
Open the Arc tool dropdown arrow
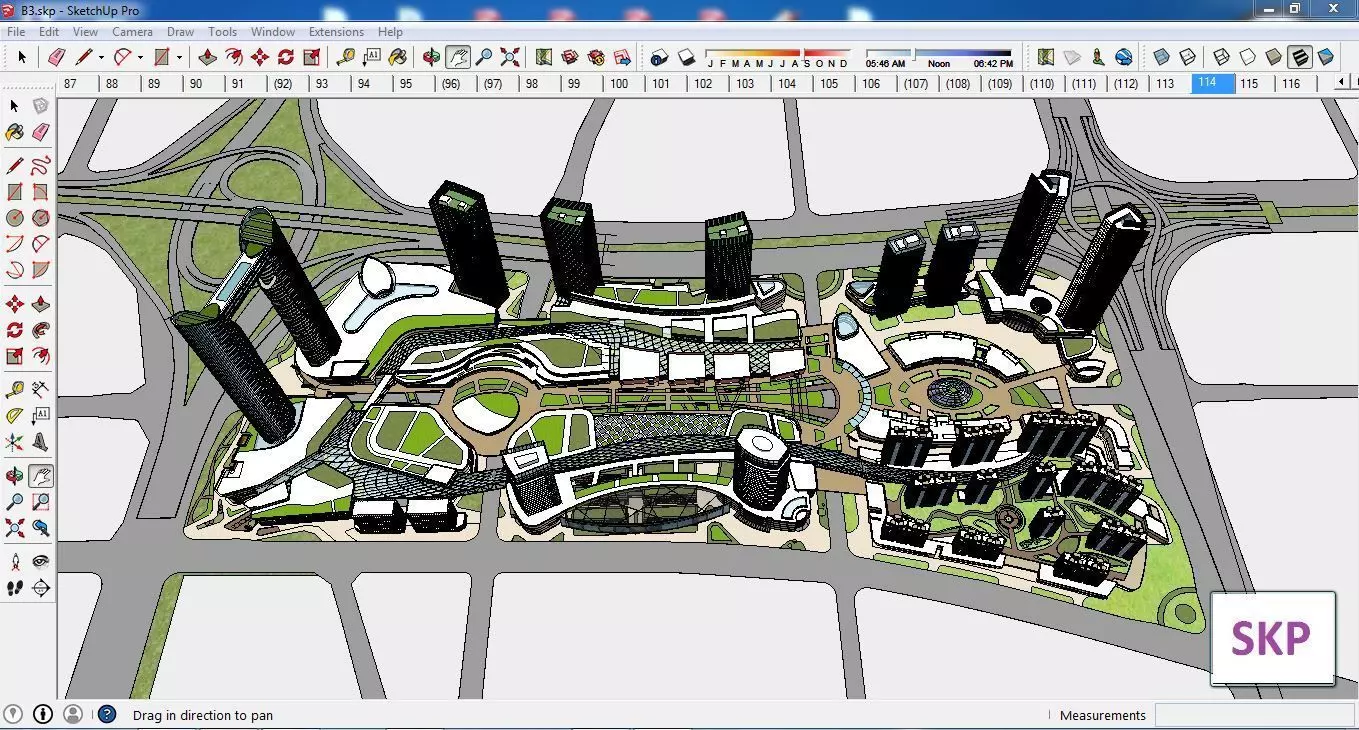click(140, 57)
